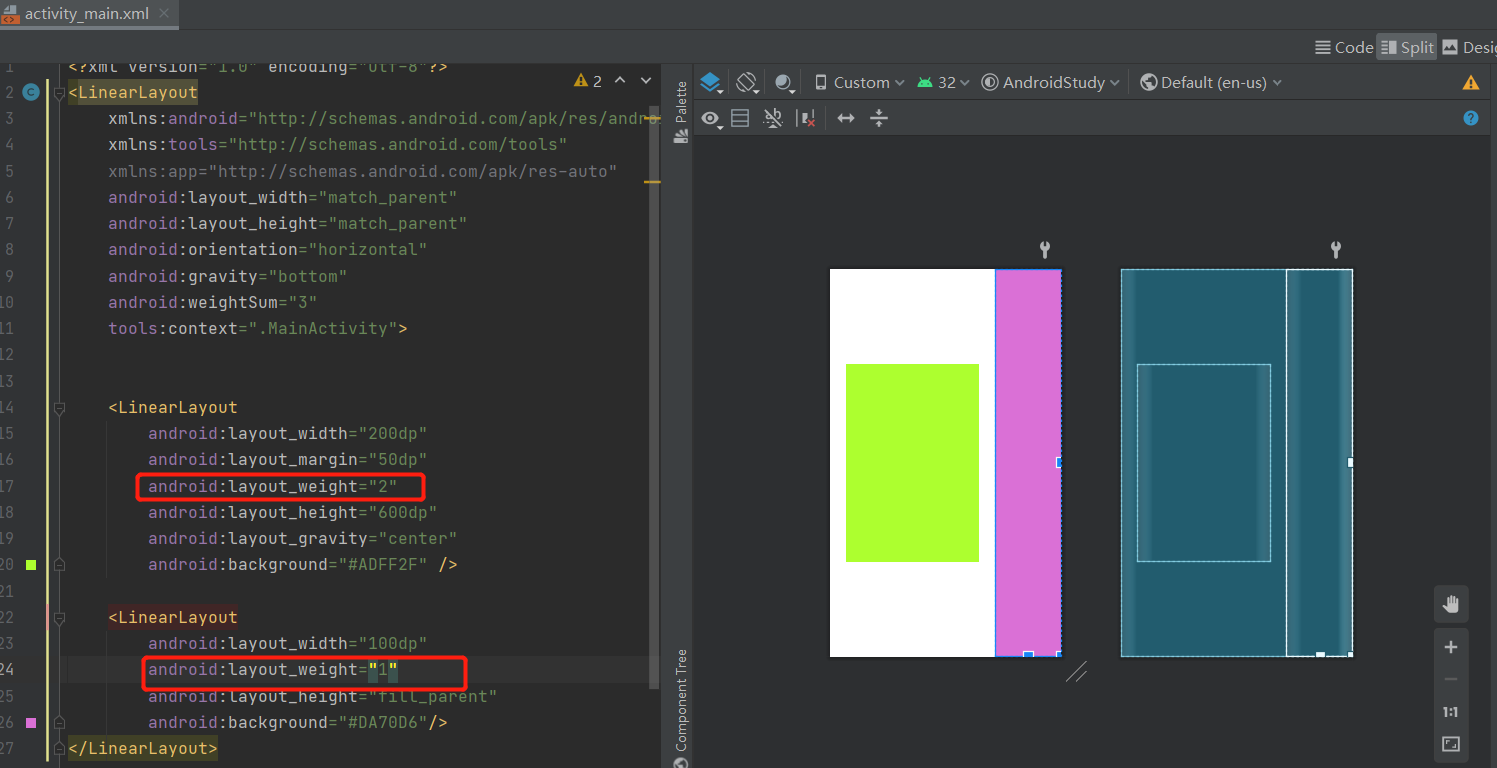Open View Options eye icon
This screenshot has height=768, width=1497.
point(711,119)
